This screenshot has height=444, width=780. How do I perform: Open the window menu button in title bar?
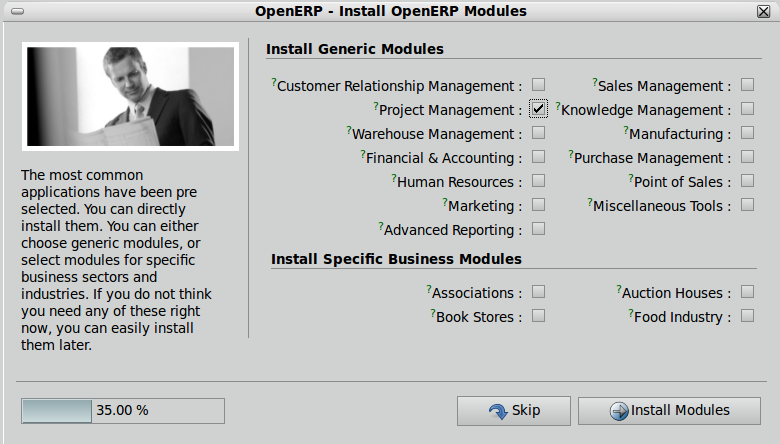[x=17, y=11]
